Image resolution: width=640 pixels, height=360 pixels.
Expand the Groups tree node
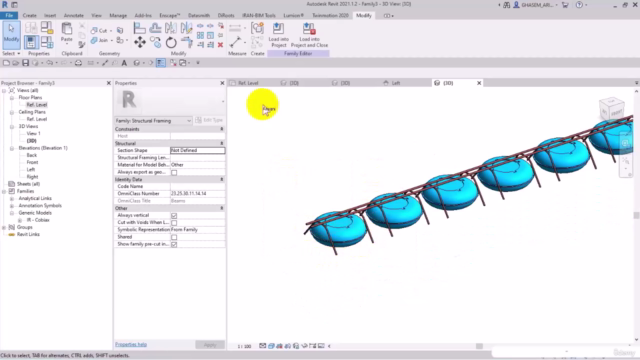(4, 227)
